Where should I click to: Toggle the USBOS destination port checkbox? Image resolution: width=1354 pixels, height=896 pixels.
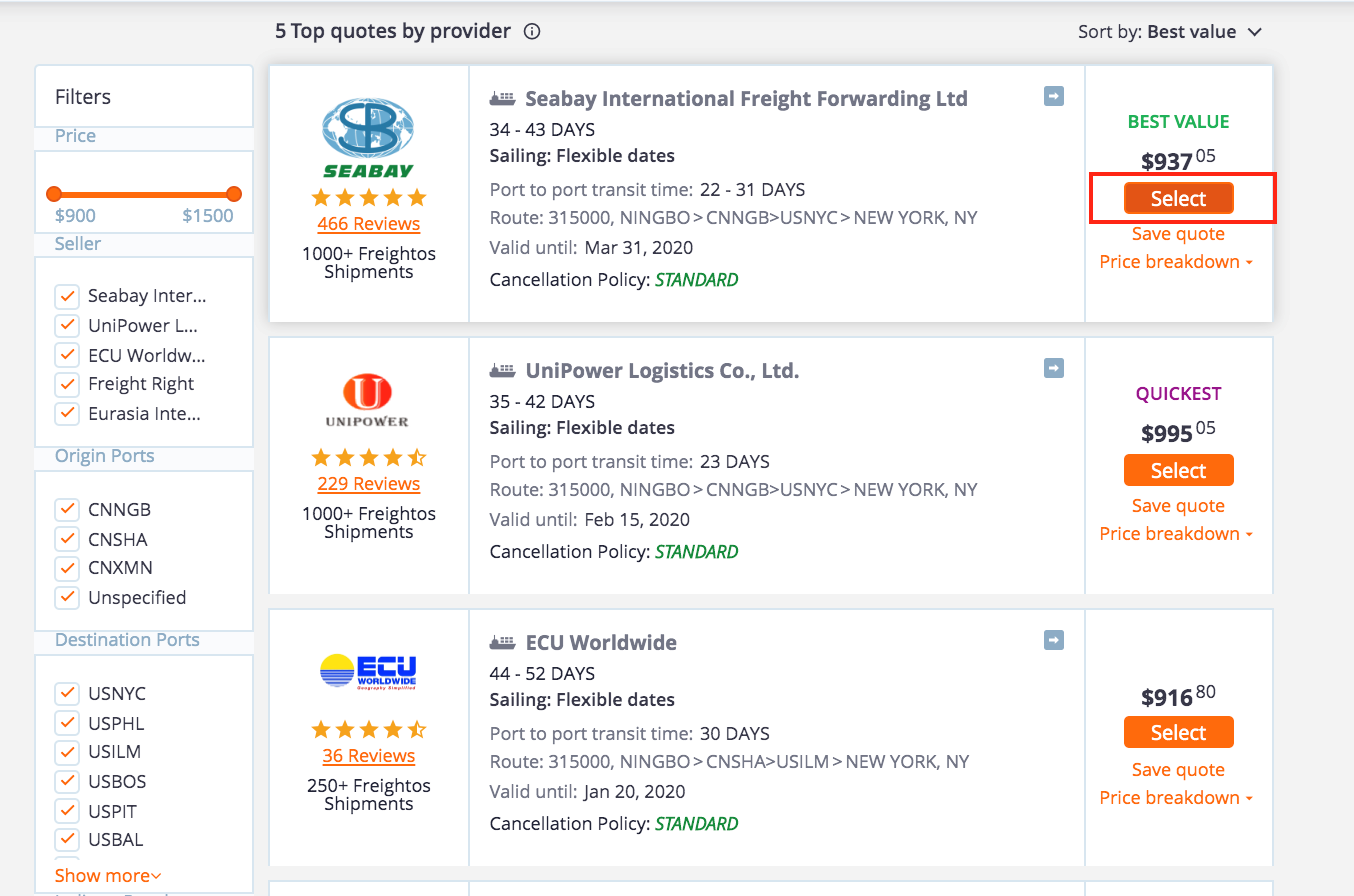pyautogui.click(x=67, y=781)
